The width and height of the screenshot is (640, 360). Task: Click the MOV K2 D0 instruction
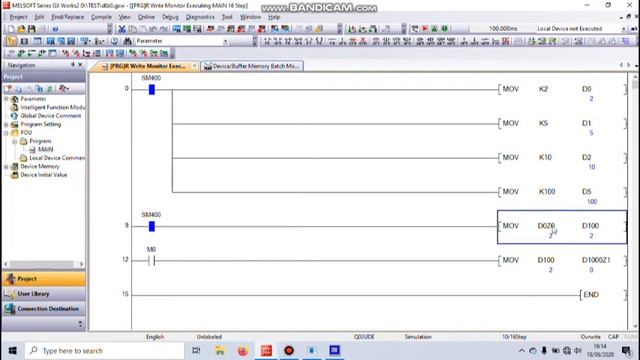[x=562, y=89]
